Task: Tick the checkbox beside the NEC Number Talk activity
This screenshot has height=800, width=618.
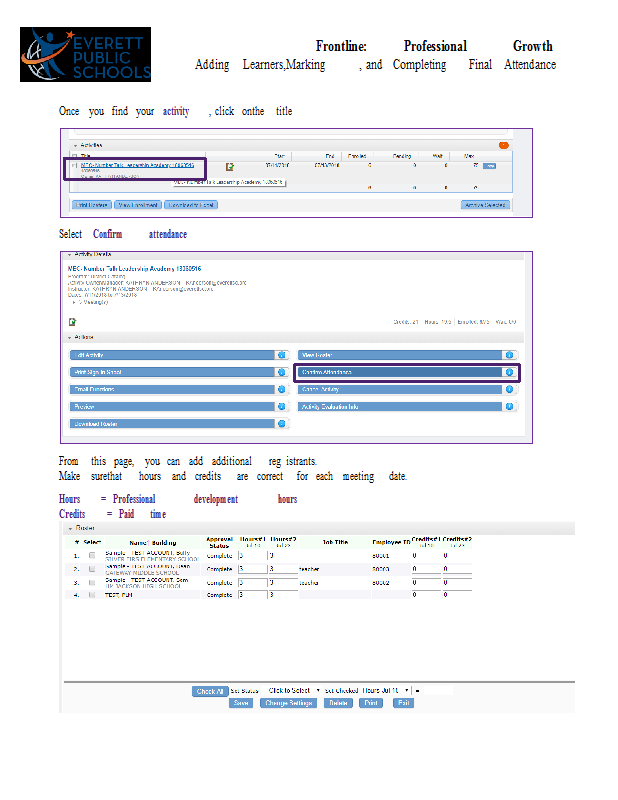Action: pyautogui.click(x=75, y=165)
